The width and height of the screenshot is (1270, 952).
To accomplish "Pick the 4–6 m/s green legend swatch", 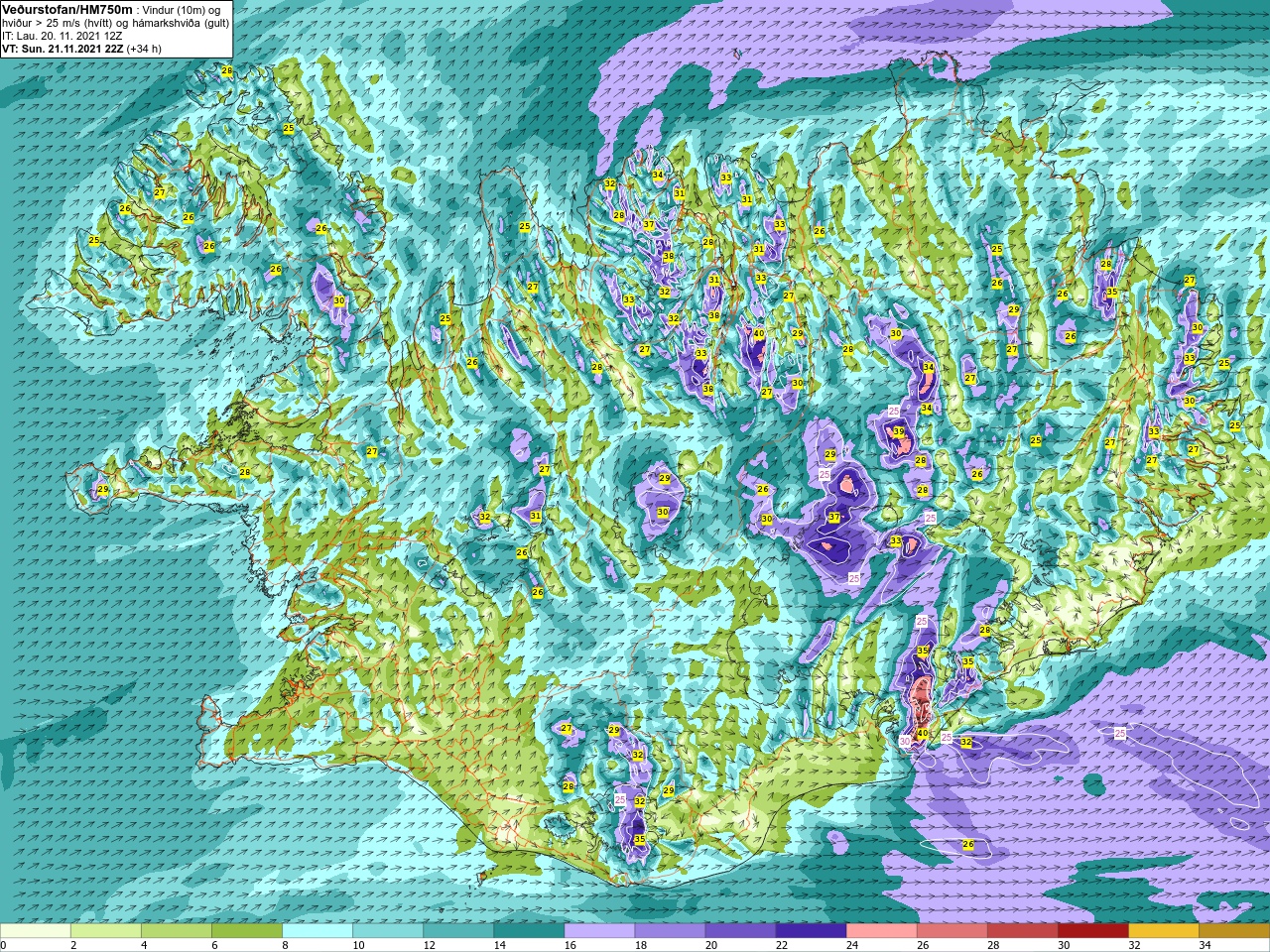I will 177,931.
